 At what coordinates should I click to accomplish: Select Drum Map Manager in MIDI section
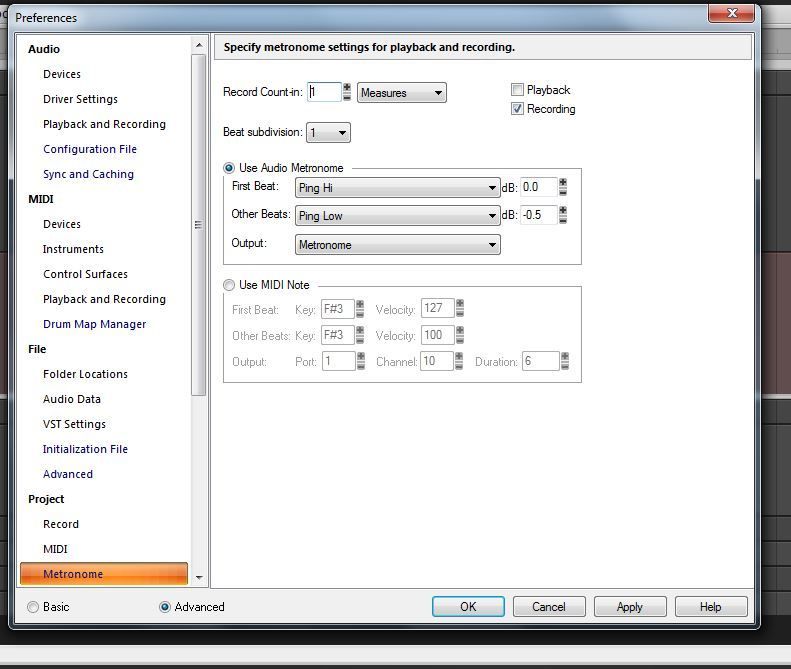(94, 324)
